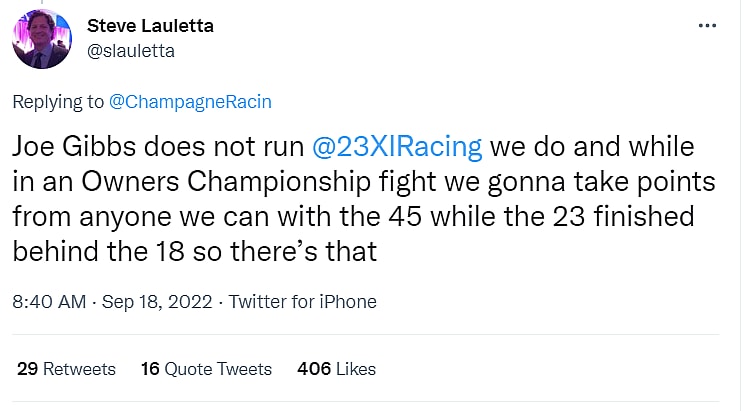The width and height of the screenshot is (747, 411).
Task: Click the 8:40 AM time text
Action: pyautogui.click(x=45, y=301)
